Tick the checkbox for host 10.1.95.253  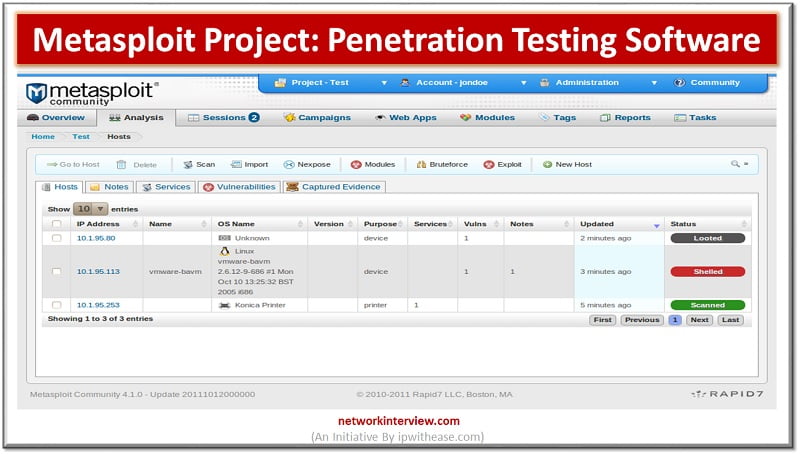pyautogui.click(x=57, y=304)
